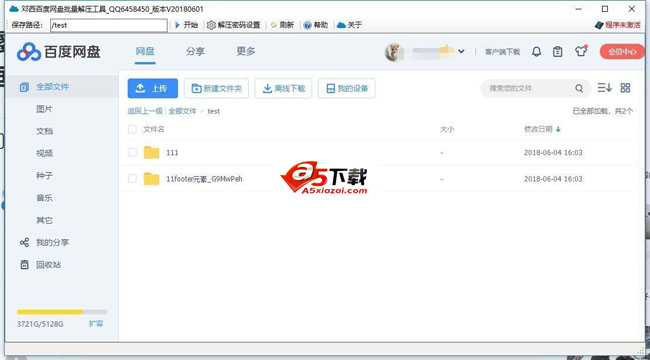Check the box for folder 111
The height and width of the screenshot is (360, 650).
[x=132, y=152]
